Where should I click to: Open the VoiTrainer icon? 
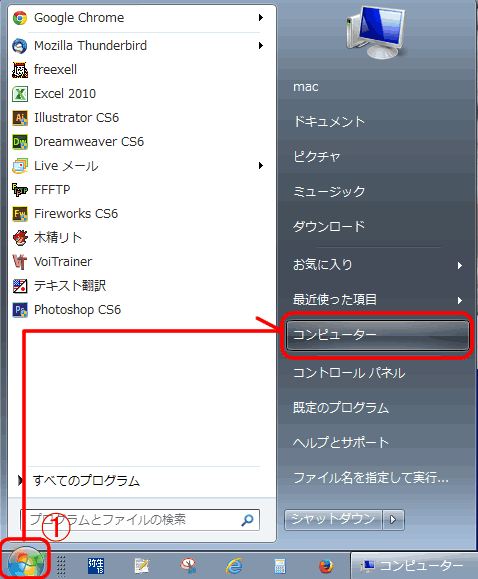point(20,262)
